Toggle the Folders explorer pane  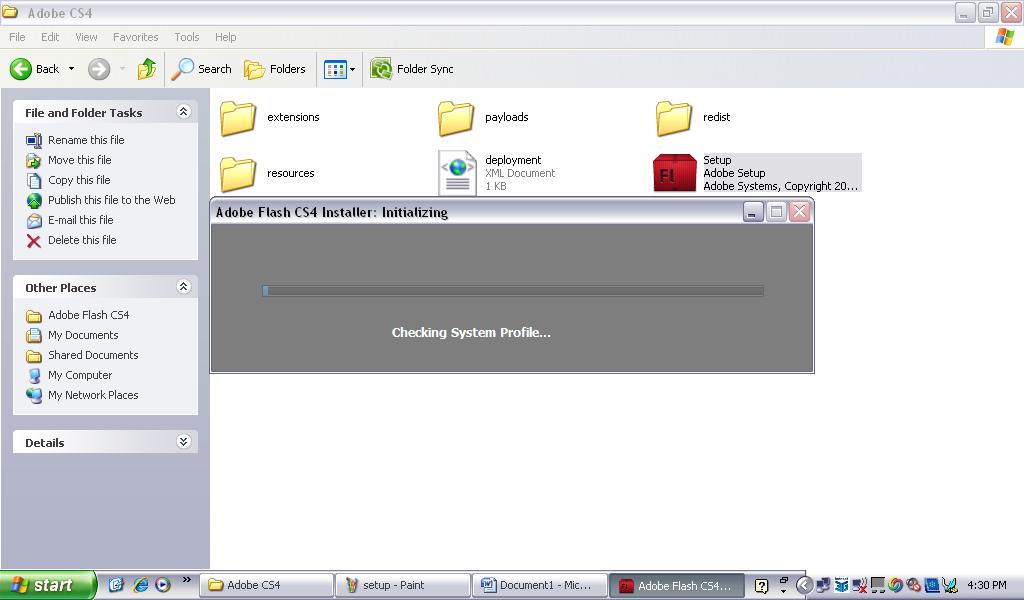pos(275,69)
